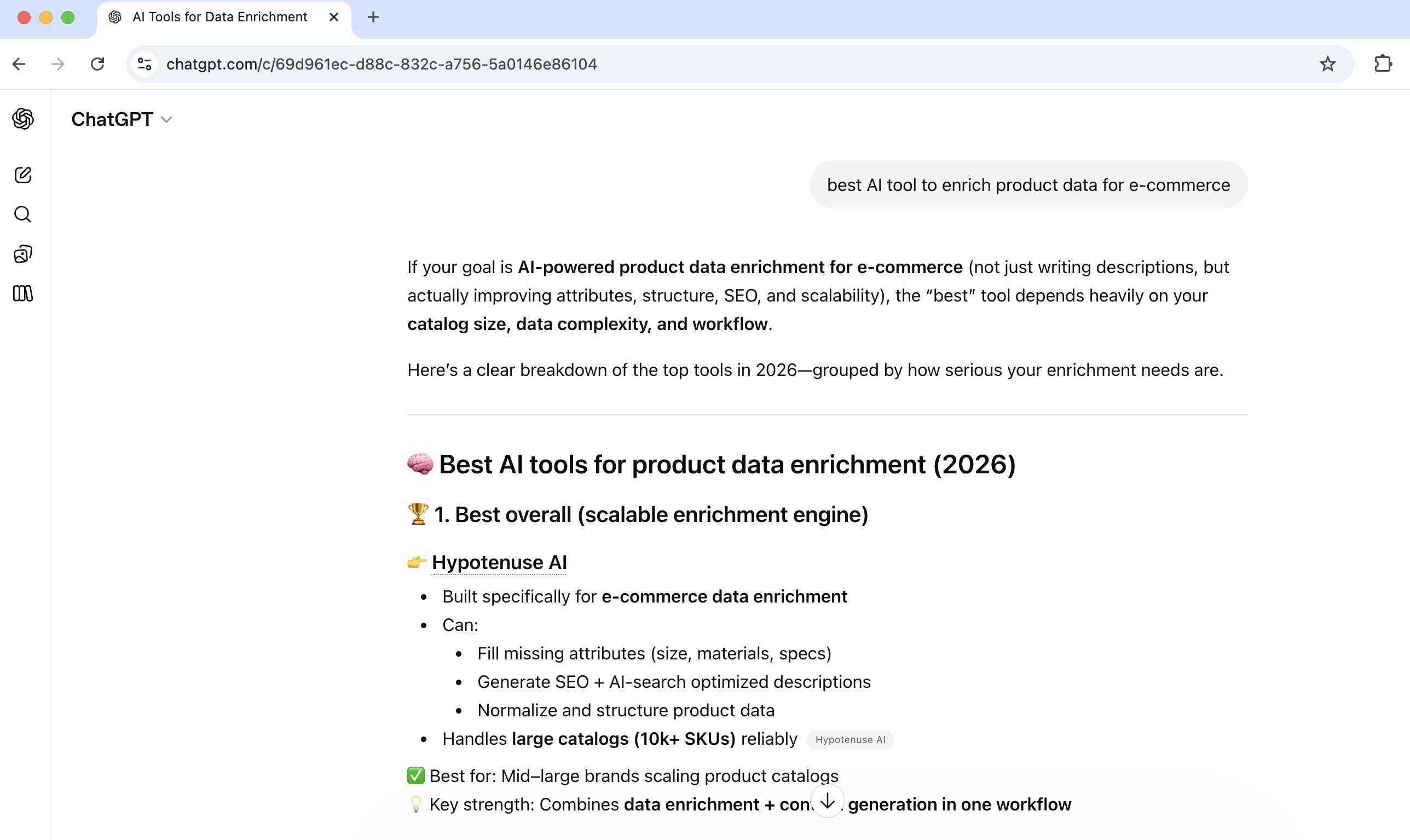Open the Hypotenuse AI underlined link
Image resolution: width=1410 pixels, height=840 pixels.
click(x=499, y=563)
